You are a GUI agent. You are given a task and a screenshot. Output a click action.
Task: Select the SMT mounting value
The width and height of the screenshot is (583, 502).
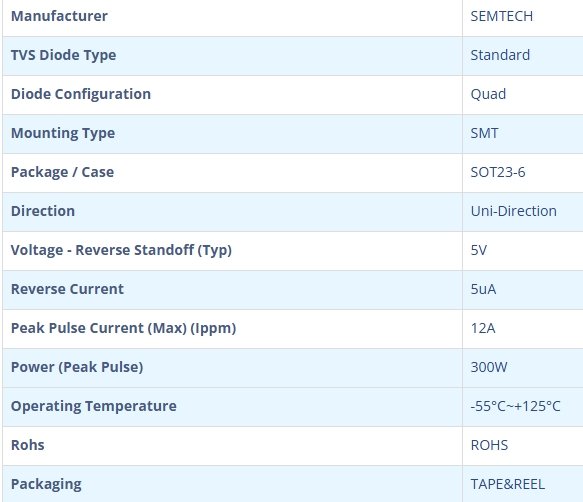click(484, 133)
